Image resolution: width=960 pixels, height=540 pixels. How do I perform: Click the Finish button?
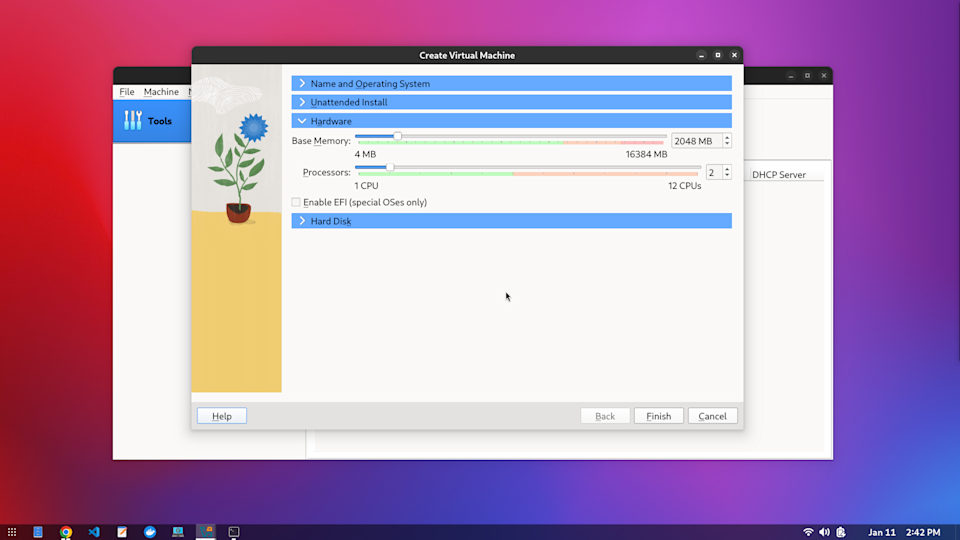coord(658,416)
